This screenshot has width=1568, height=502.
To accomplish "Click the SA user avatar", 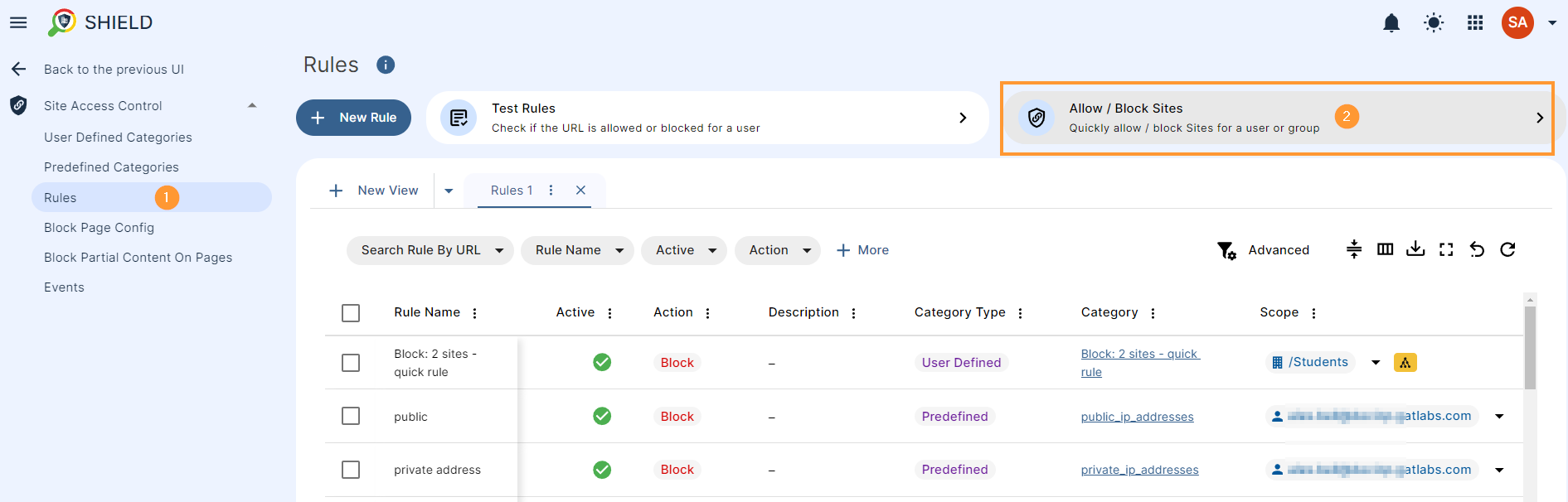I will (1517, 22).
